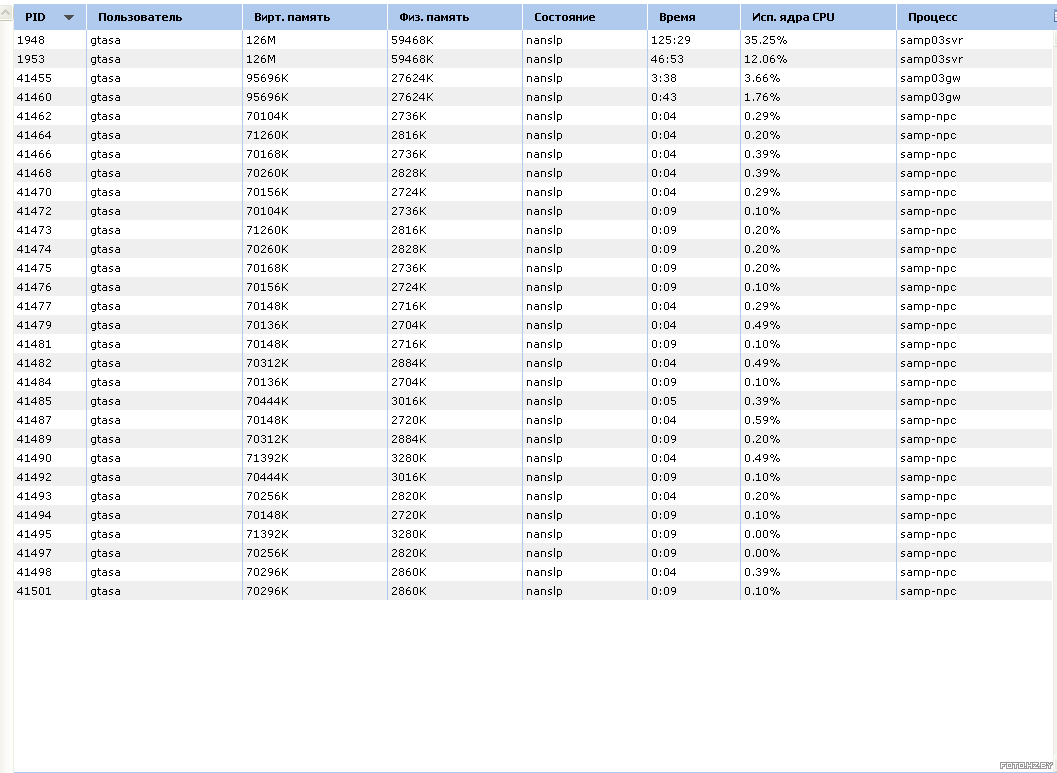Sort by Вирт. память column header

tap(315, 18)
